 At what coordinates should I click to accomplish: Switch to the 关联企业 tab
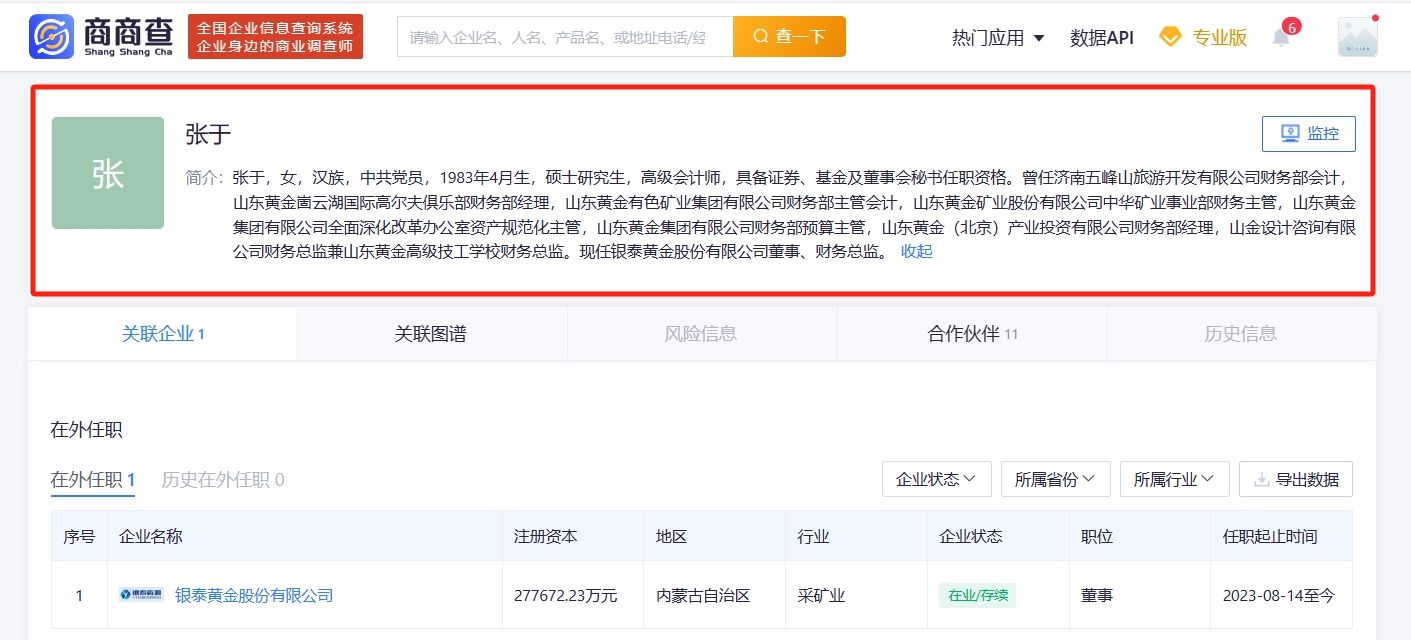(163, 334)
